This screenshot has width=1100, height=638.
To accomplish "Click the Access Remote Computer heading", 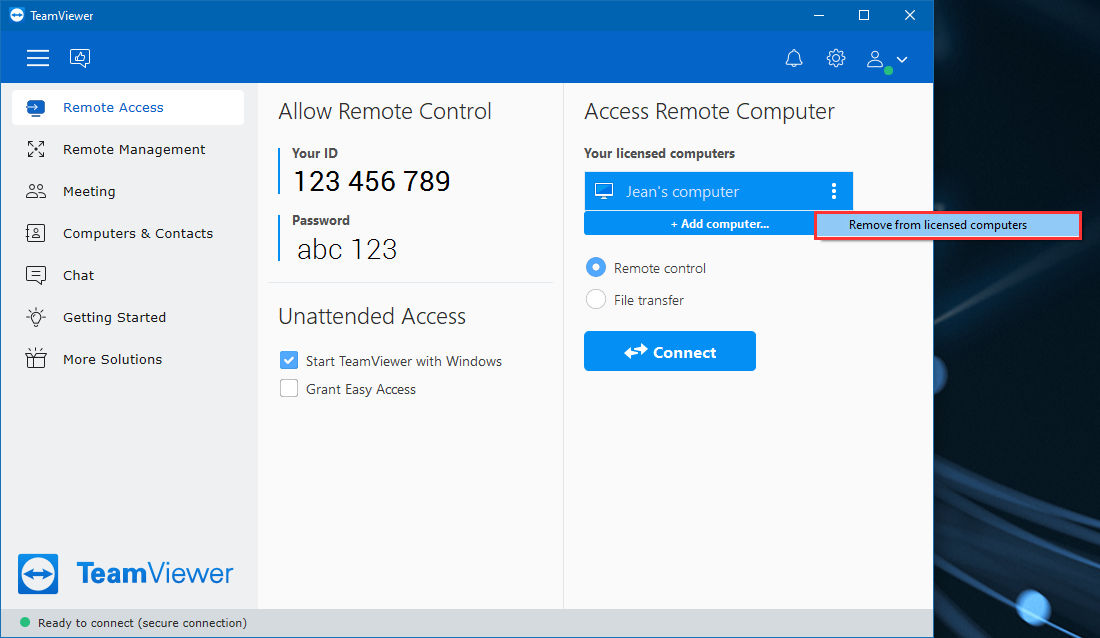I will 709,112.
